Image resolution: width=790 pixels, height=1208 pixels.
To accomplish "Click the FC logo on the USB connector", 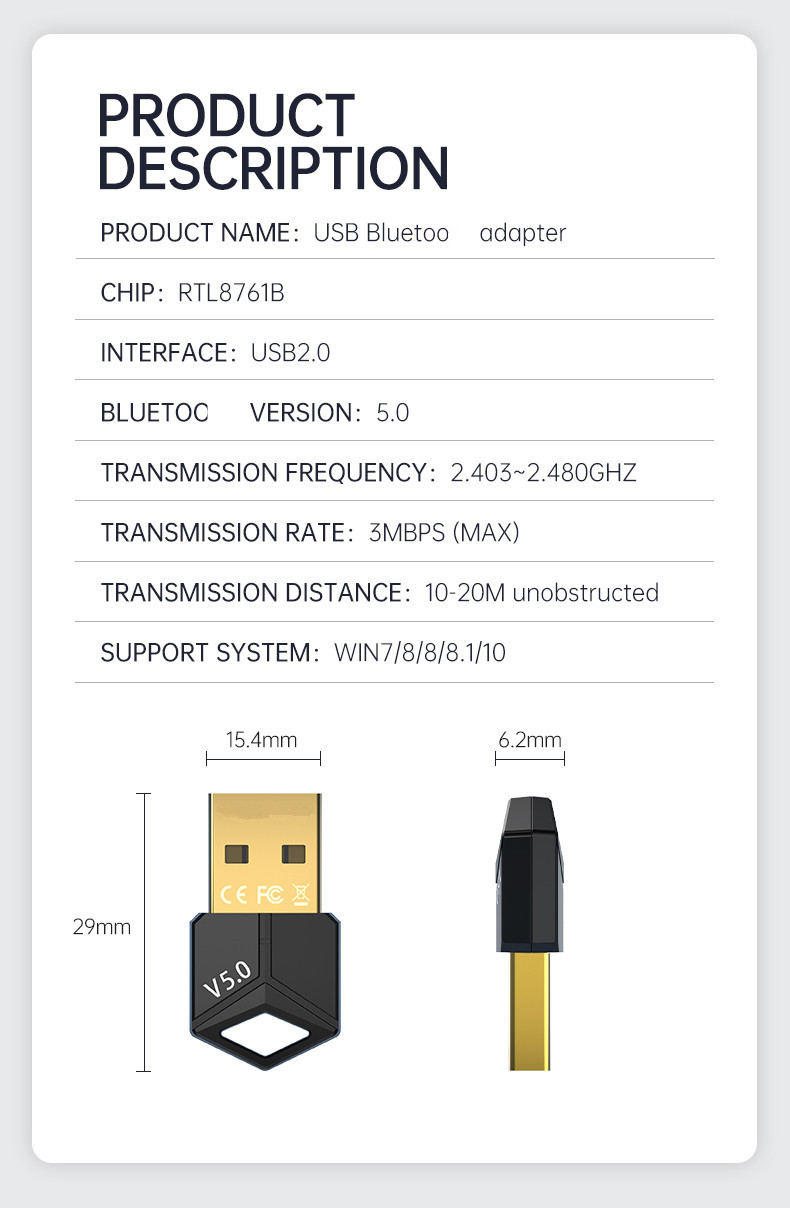I will pos(267,893).
